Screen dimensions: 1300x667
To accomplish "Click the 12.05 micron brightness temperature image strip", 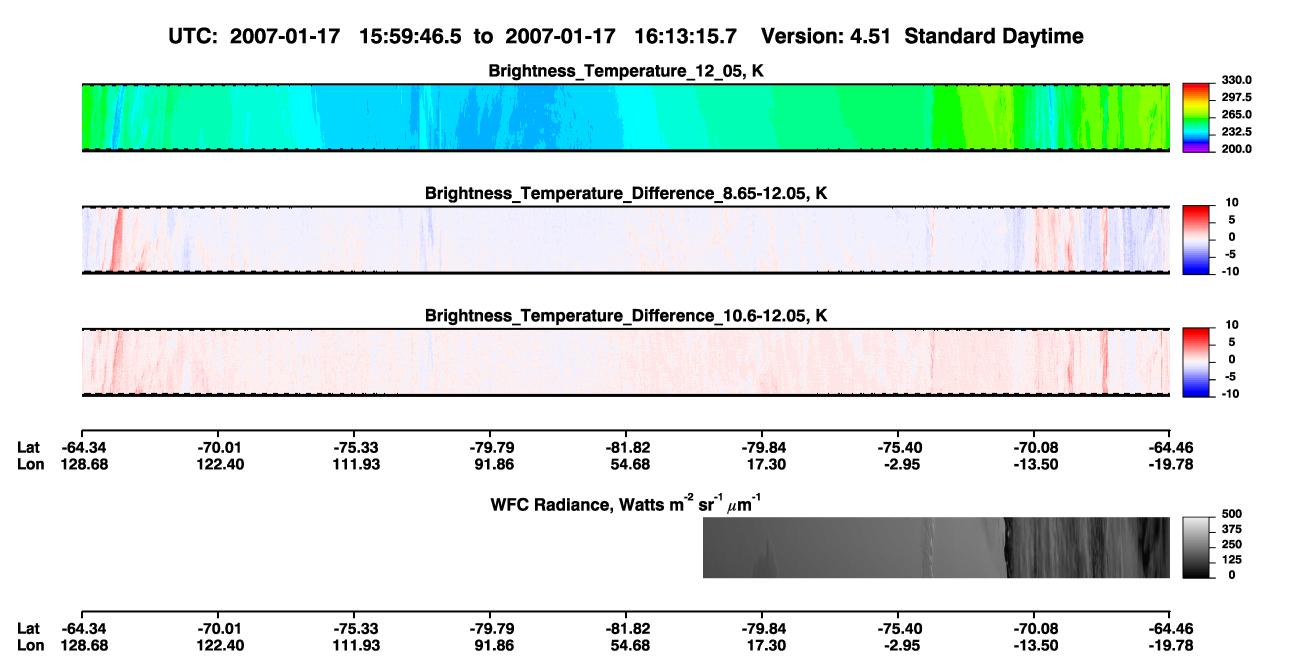I will [625, 117].
